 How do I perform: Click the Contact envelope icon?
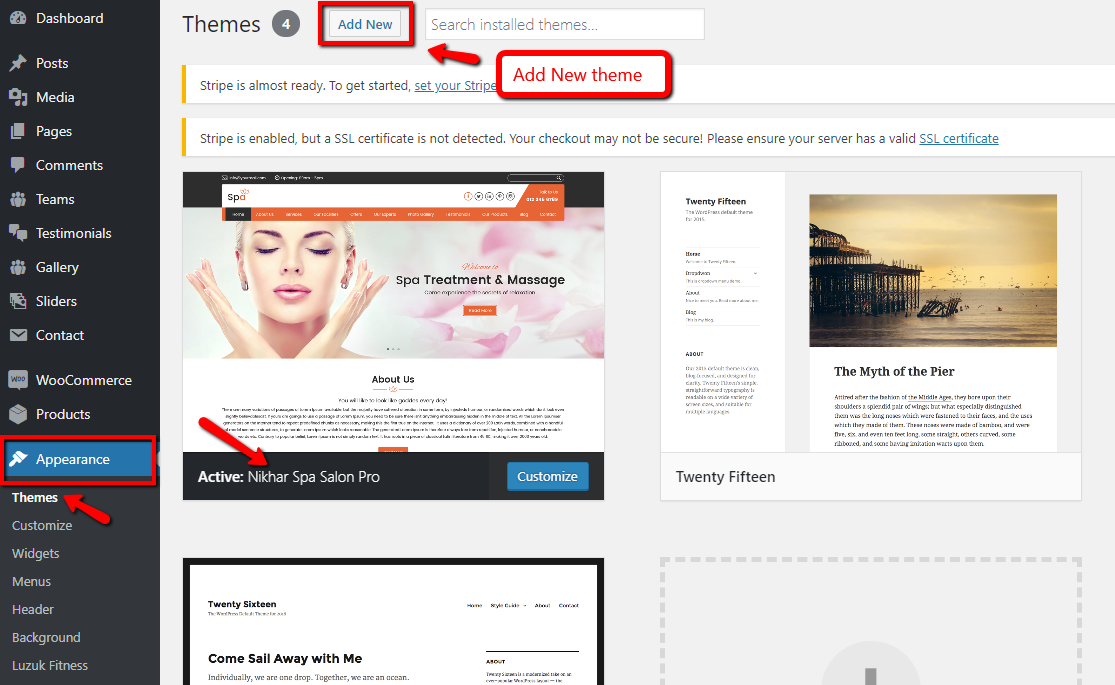coord(18,335)
